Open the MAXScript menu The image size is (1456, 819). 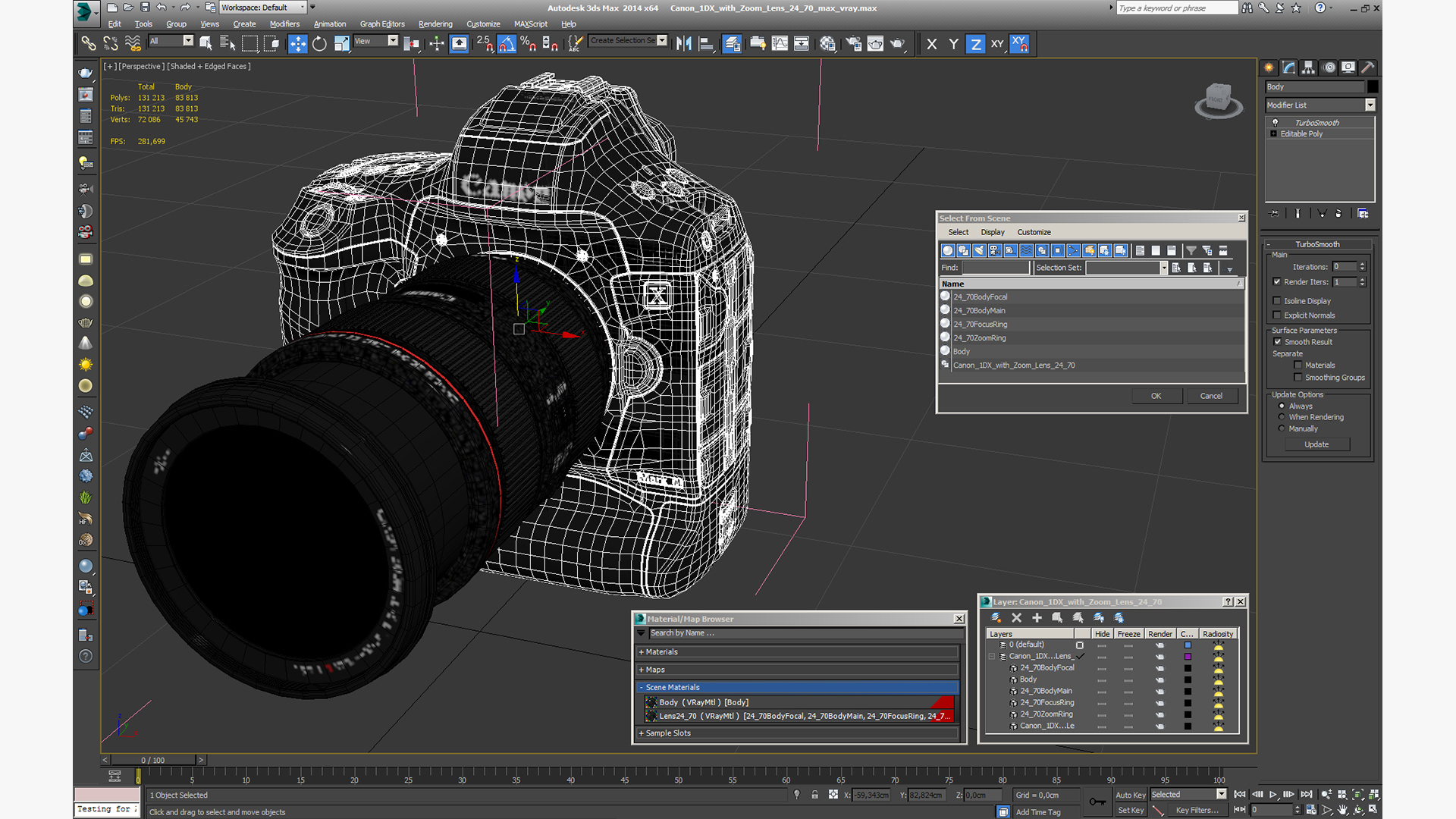(531, 24)
